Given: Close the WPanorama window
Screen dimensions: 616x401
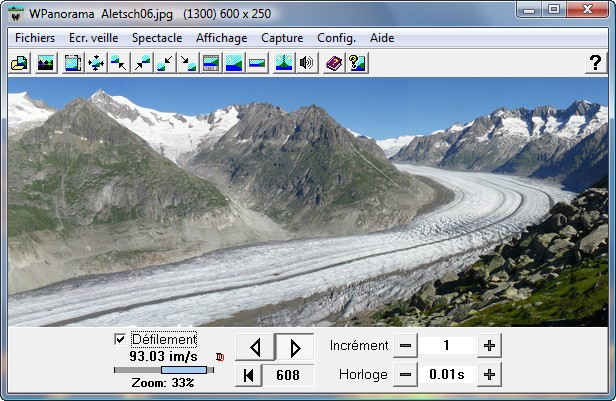Looking at the screenshot, I should click(587, 9).
